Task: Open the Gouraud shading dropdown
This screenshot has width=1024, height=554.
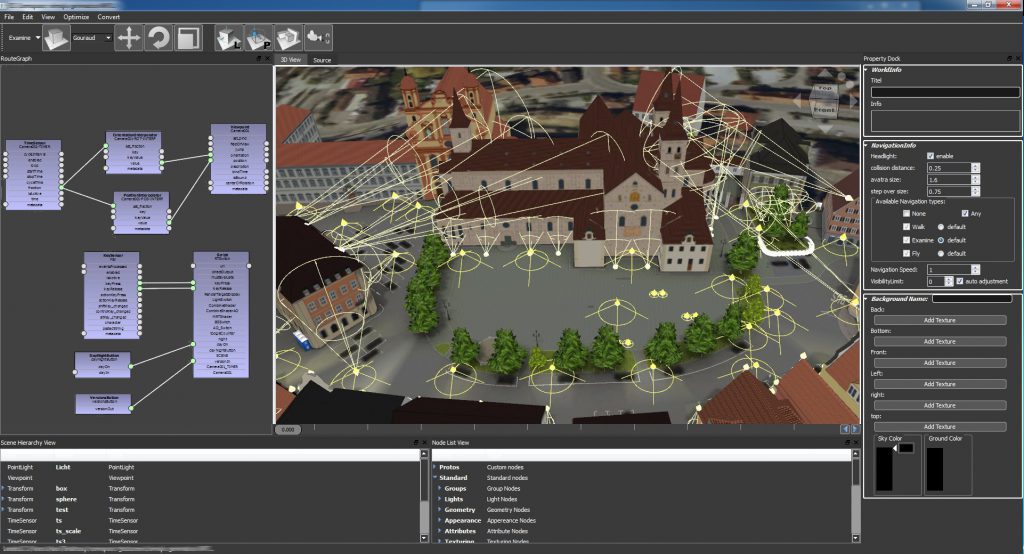Action: pyautogui.click(x=92, y=38)
